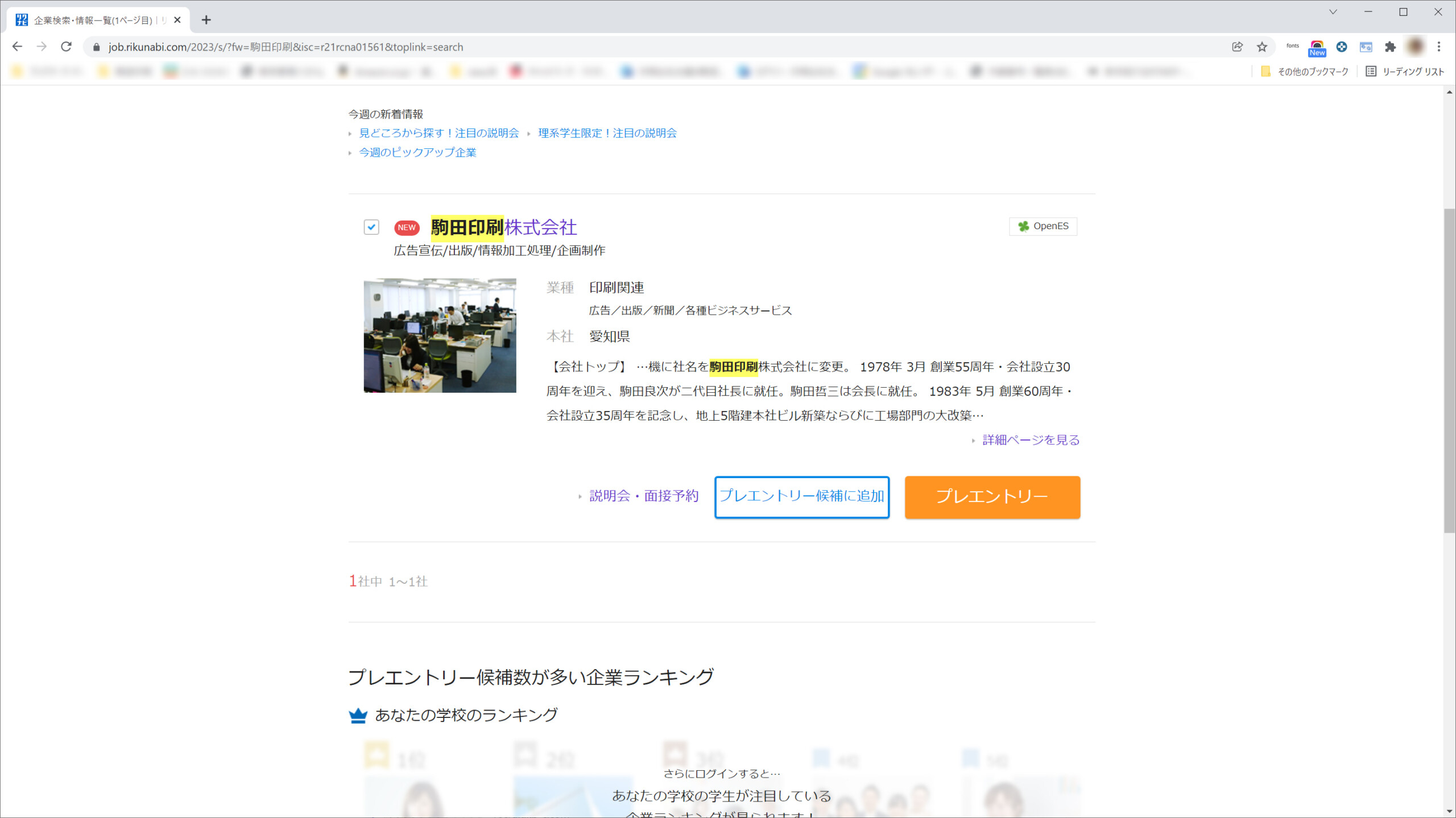Image resolution: width=1456 pixels, height=818 pixels.
Task: Click the scrollbar up arrow
Action: pos(1449,92)
